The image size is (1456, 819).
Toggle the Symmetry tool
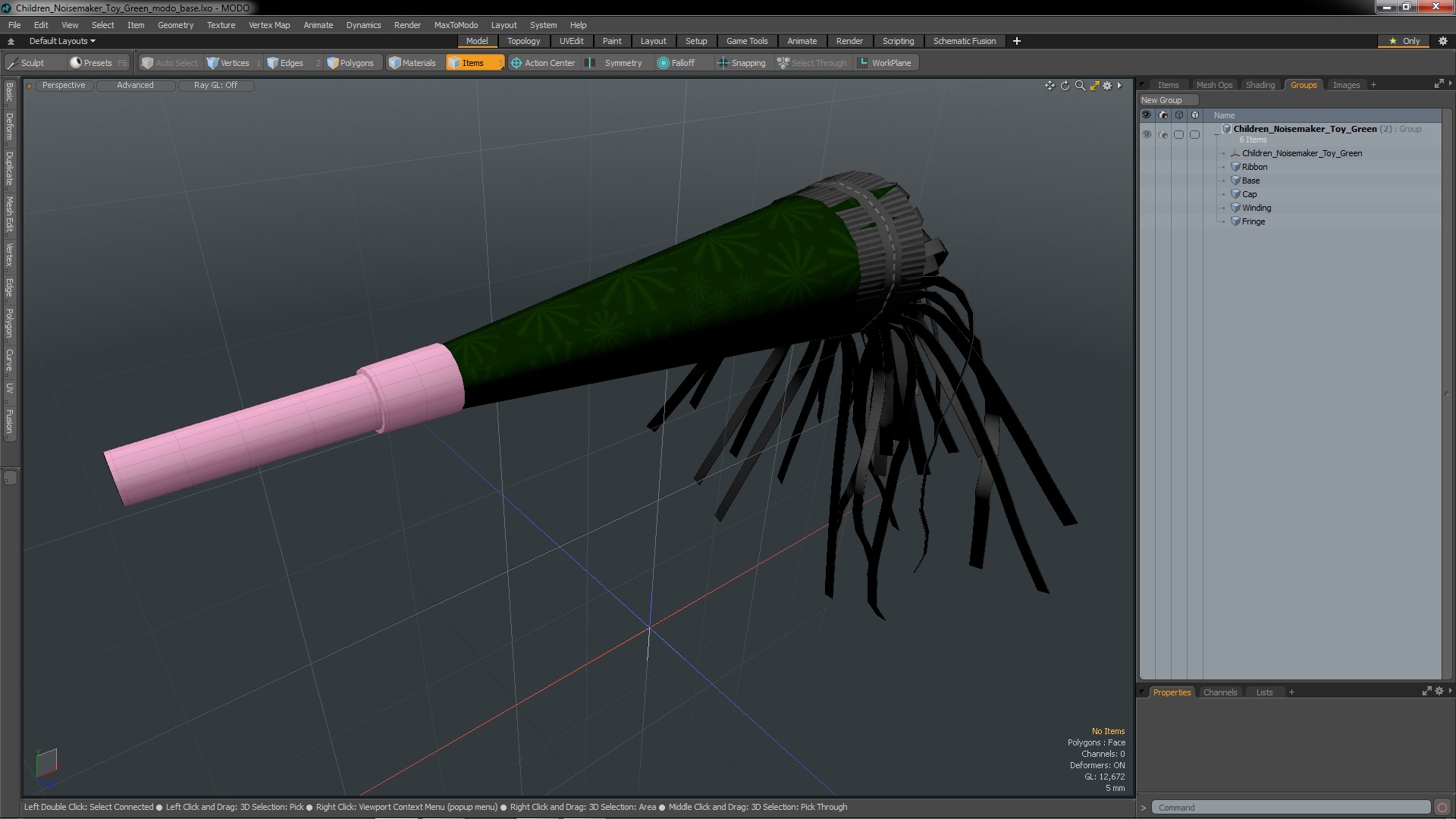point(615,63)
